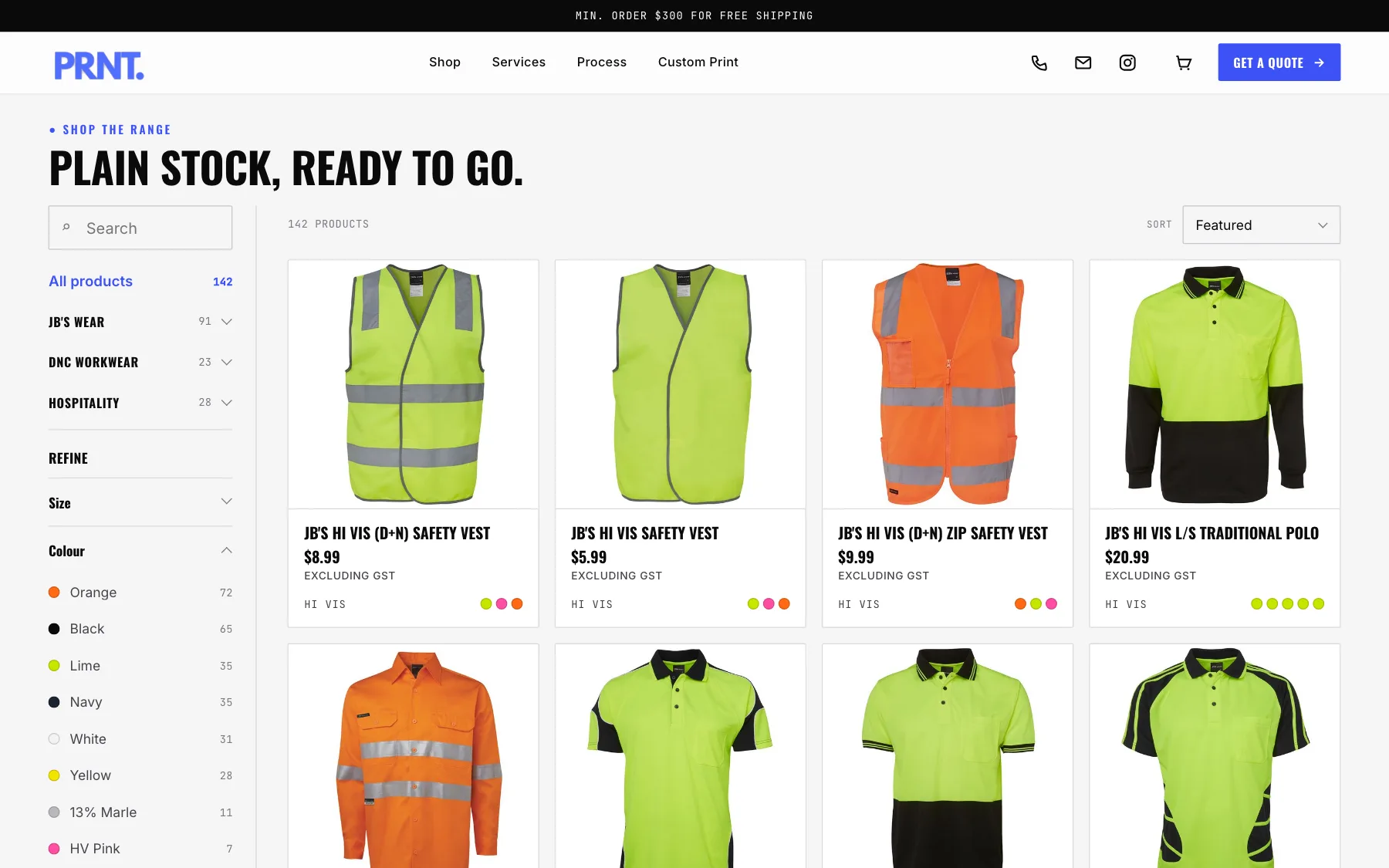
Task: Click the free shipping announcement bar text
Action: click(x=694, y=15)
